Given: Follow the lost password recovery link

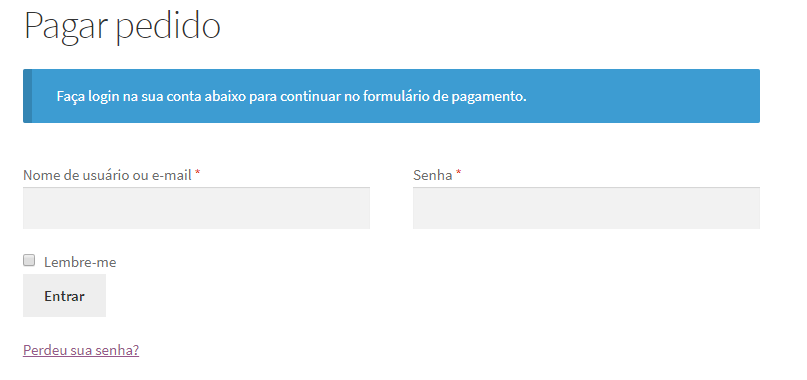Looking at the screenshot, I should point(81,351).
